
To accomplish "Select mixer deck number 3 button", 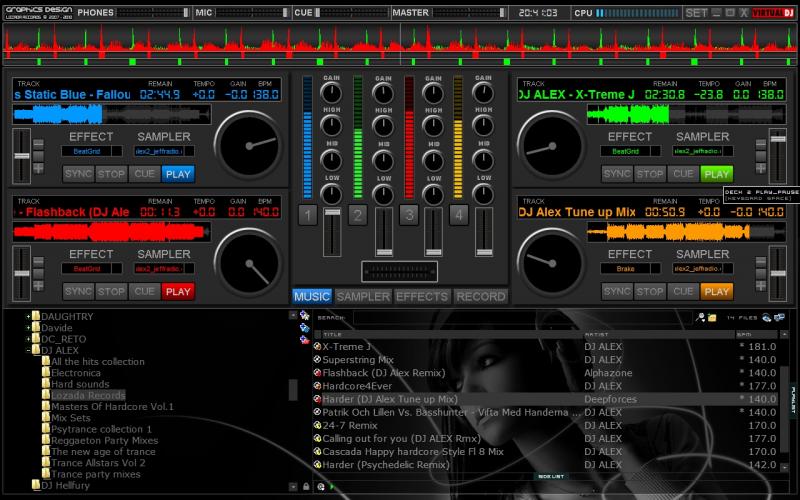I will point(408,215).
